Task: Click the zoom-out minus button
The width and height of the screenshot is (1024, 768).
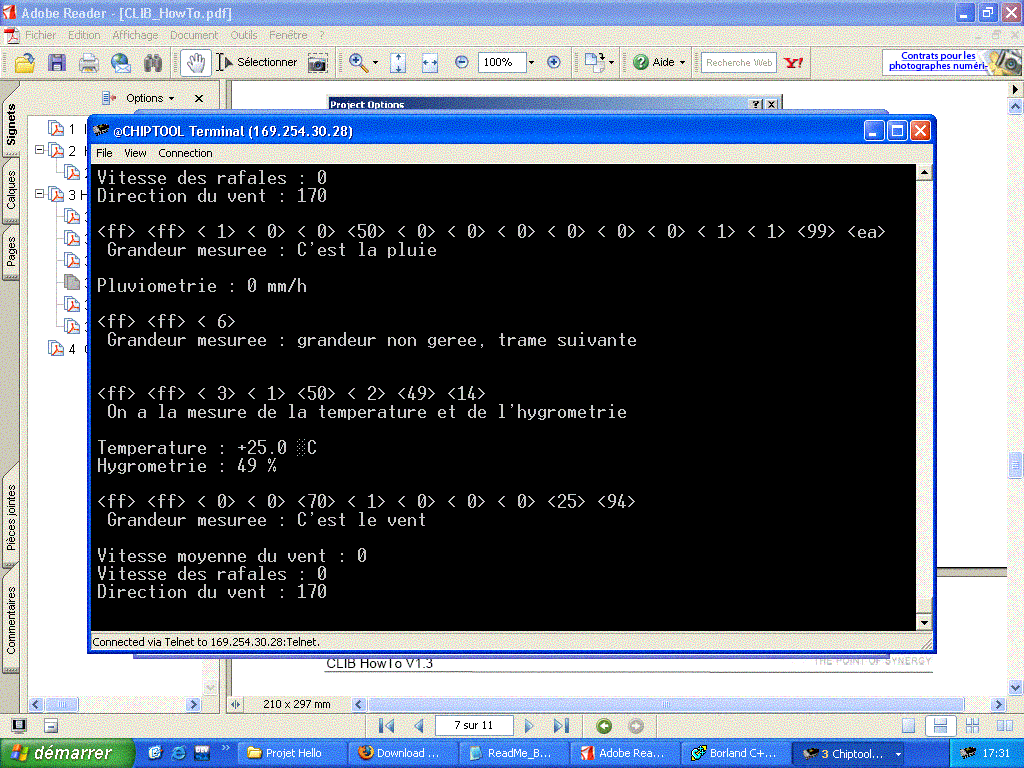Action: tap(462, 62)
